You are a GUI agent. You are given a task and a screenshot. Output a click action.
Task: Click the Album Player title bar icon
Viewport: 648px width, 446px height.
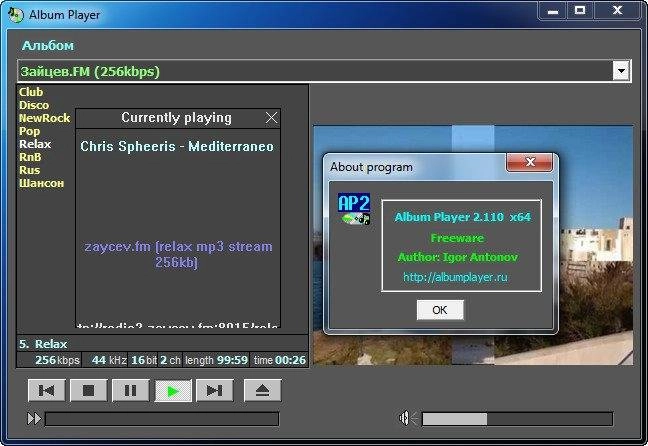tap(16, 15)
